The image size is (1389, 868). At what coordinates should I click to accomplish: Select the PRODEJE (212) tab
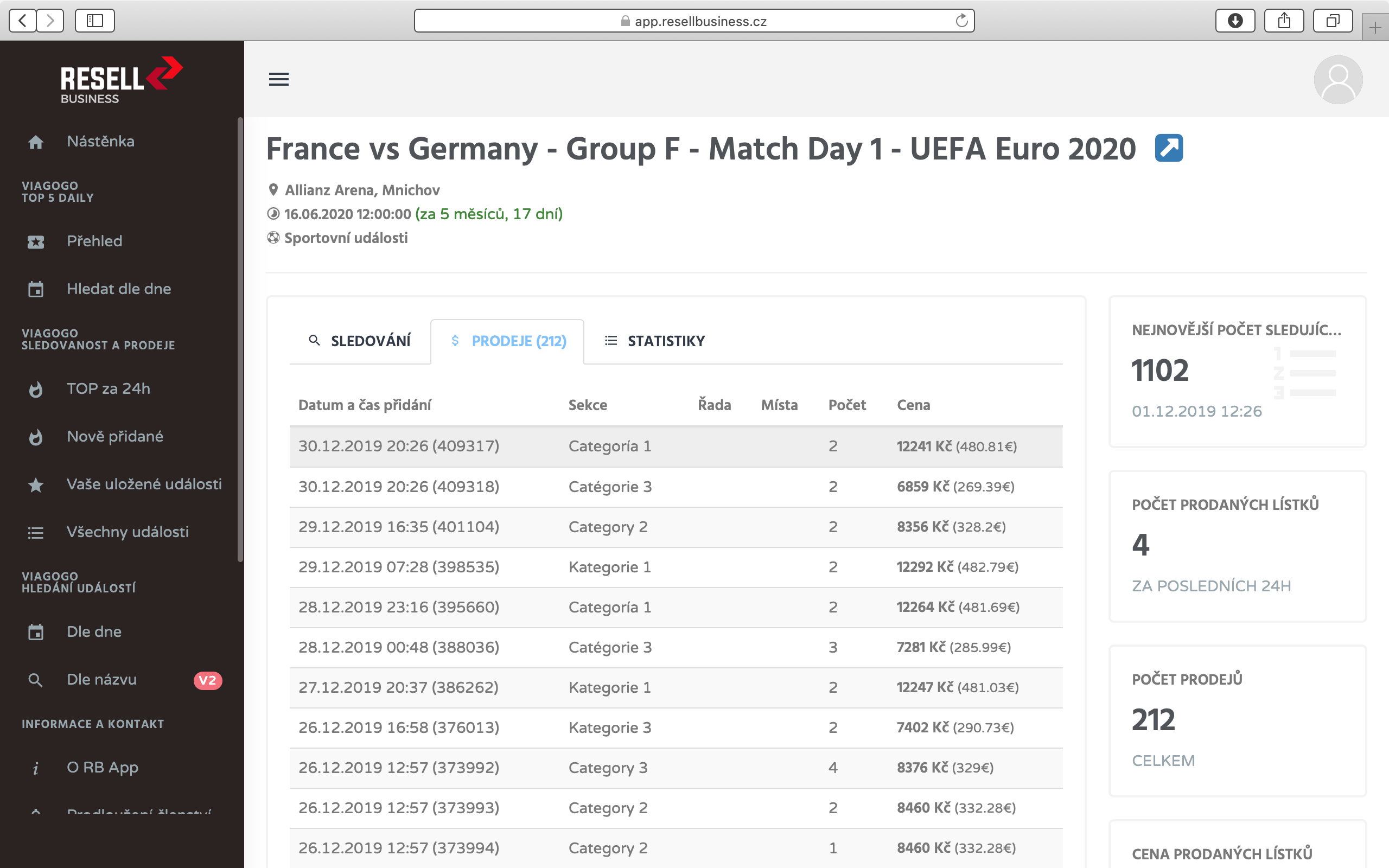[507, 341]
